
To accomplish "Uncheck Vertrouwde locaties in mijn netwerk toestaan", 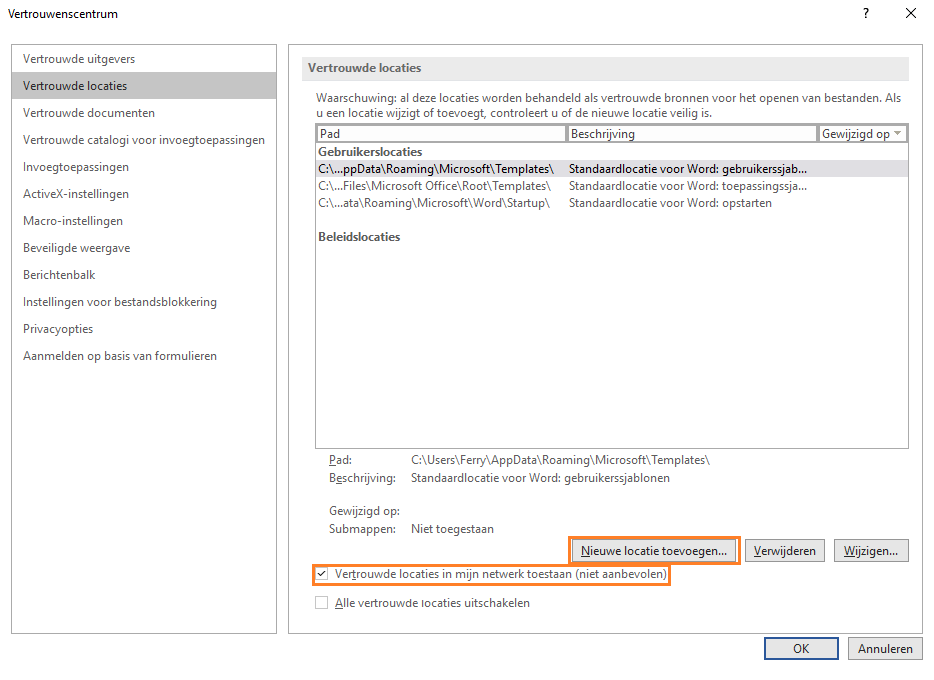I will coord(322,574).
